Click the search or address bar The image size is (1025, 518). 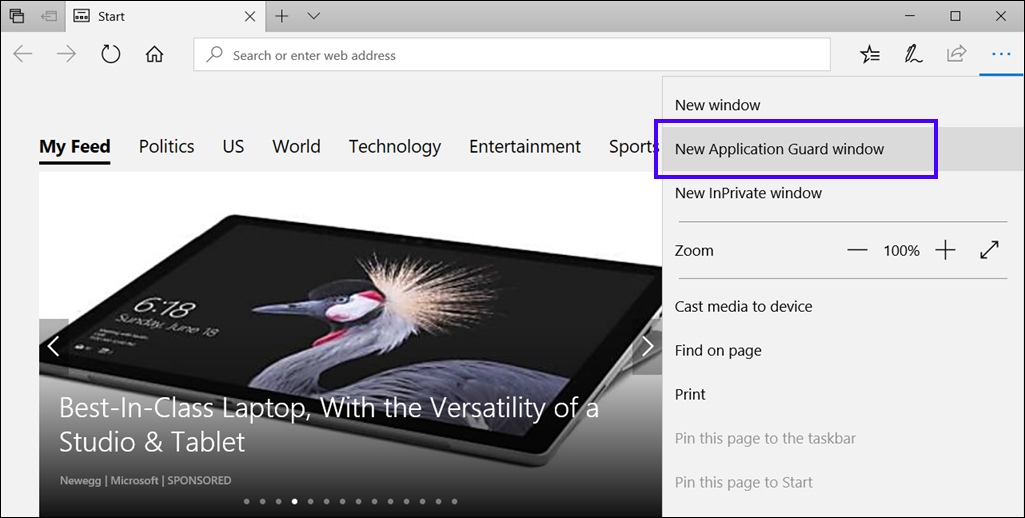pyautogui.click(x=512, y=55)
